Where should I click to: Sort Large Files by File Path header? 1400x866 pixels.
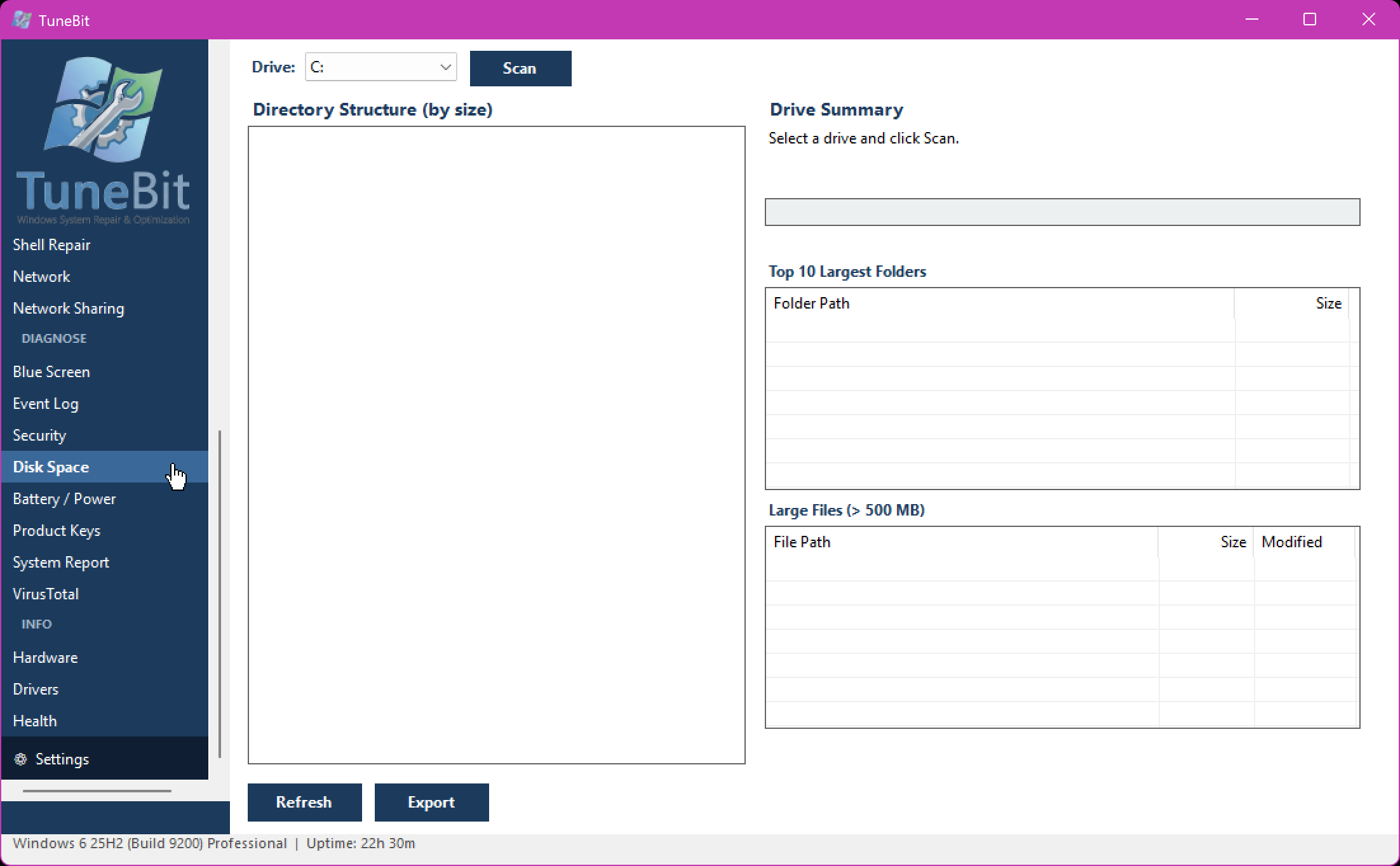pos(962,542)
